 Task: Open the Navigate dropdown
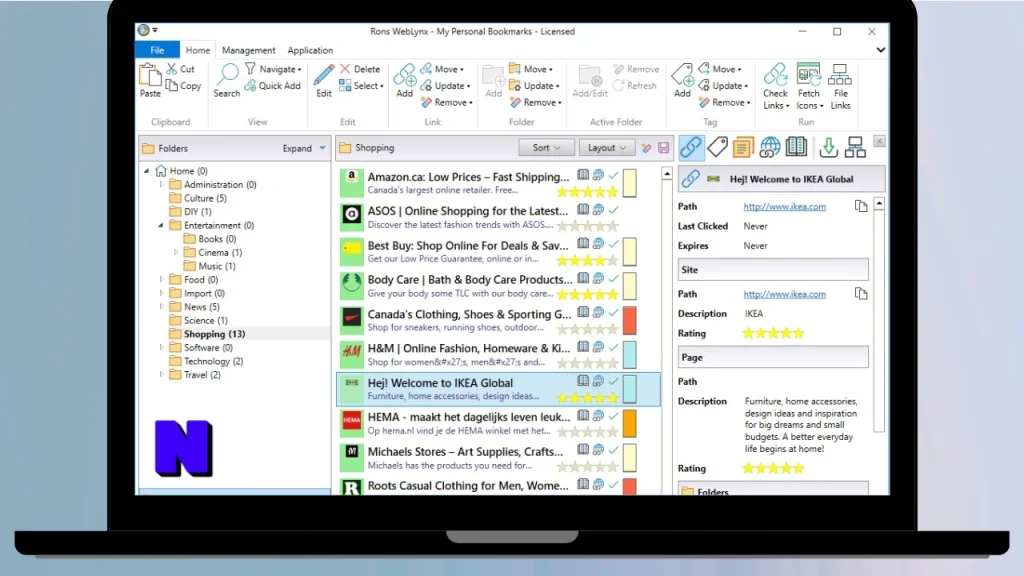274,69
